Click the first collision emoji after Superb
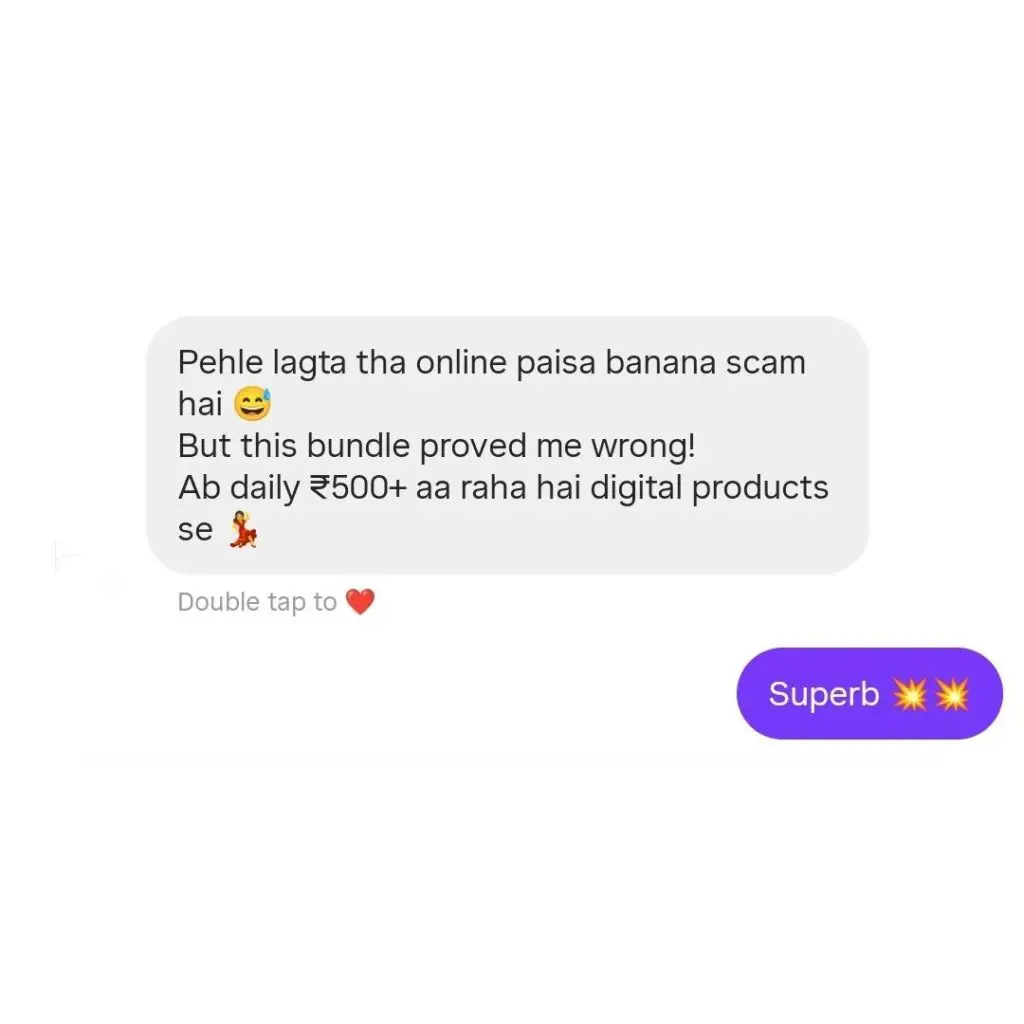Viewport: 1024px width, 1024px height. point(910,694)
